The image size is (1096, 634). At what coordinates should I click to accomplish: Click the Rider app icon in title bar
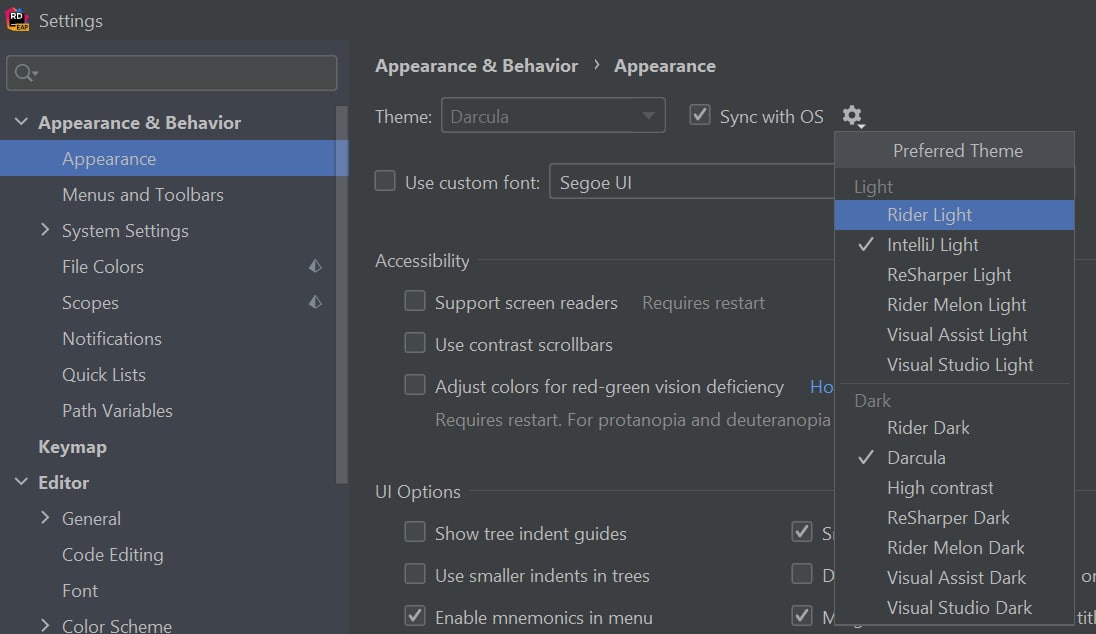coord(17,20)
